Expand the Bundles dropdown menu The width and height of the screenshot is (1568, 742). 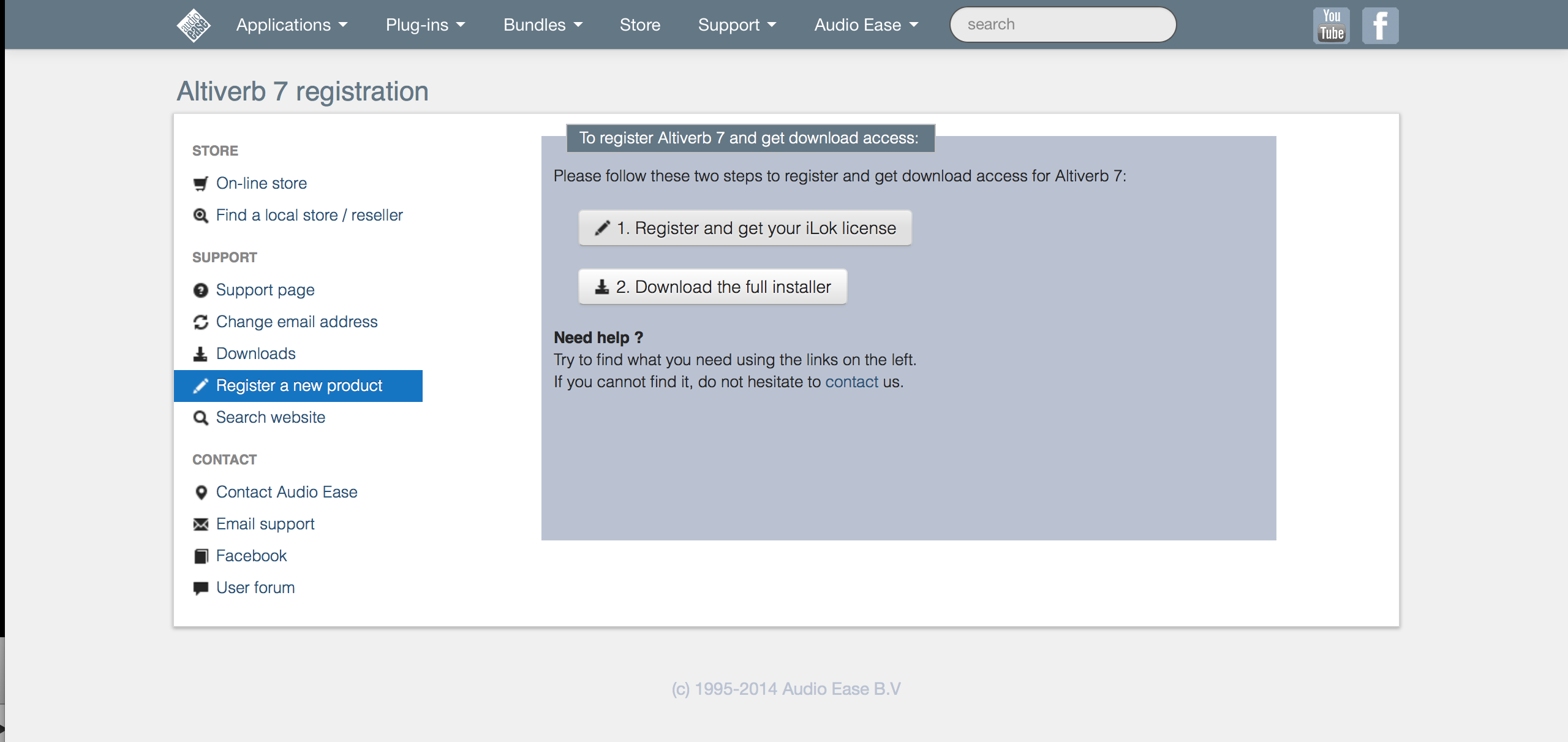(543, 25)
